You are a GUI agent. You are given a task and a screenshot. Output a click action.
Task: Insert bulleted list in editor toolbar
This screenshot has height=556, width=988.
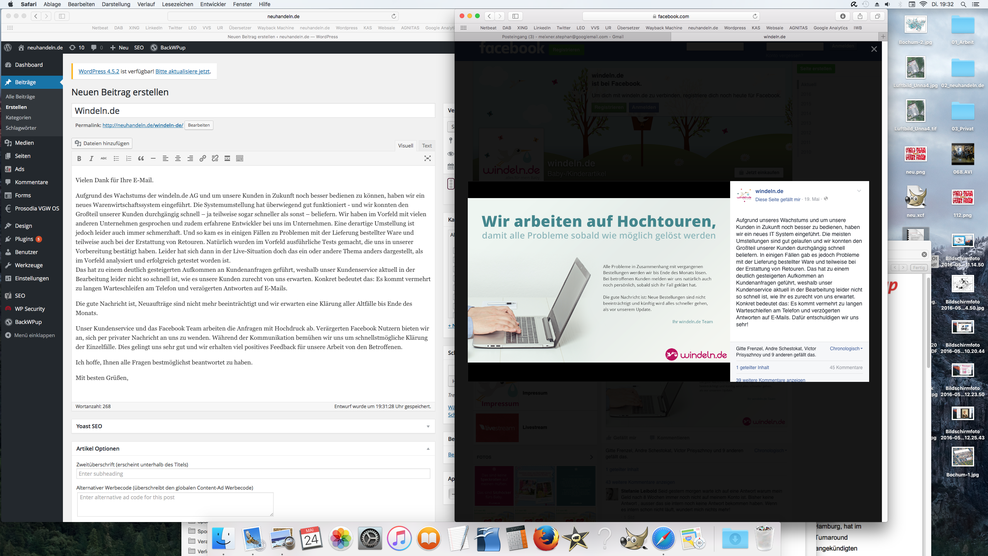pyautogui.click(x=116, y=159)
